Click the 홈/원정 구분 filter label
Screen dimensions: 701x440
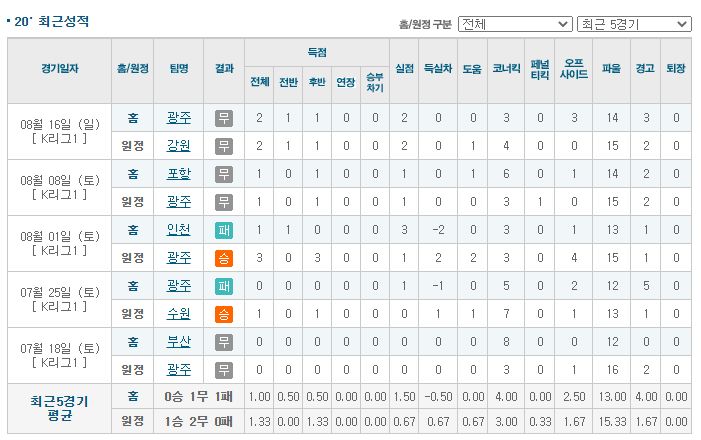click(x=425, y=24)
